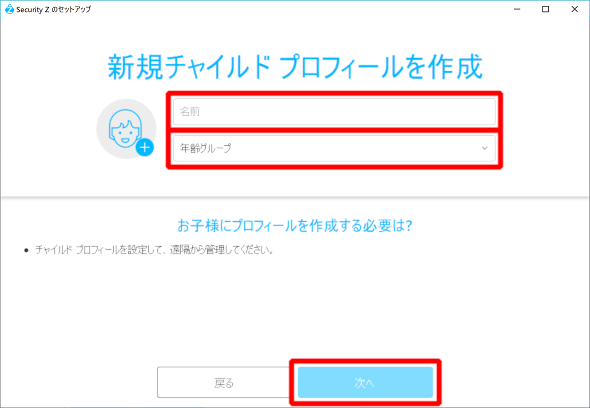Click the bullet dot before チャイルド プロフィール text
This screenshot has width=590, height=408.
point(26,250)
